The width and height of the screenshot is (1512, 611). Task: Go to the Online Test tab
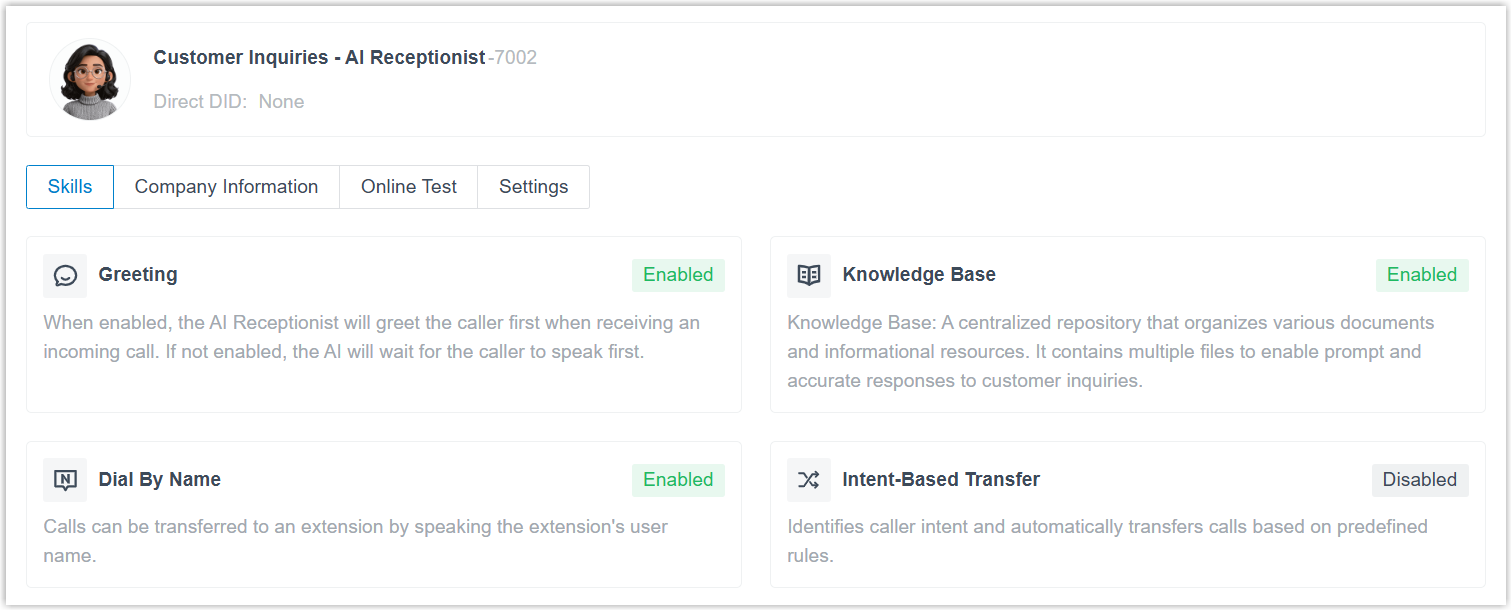pos(408,187)
